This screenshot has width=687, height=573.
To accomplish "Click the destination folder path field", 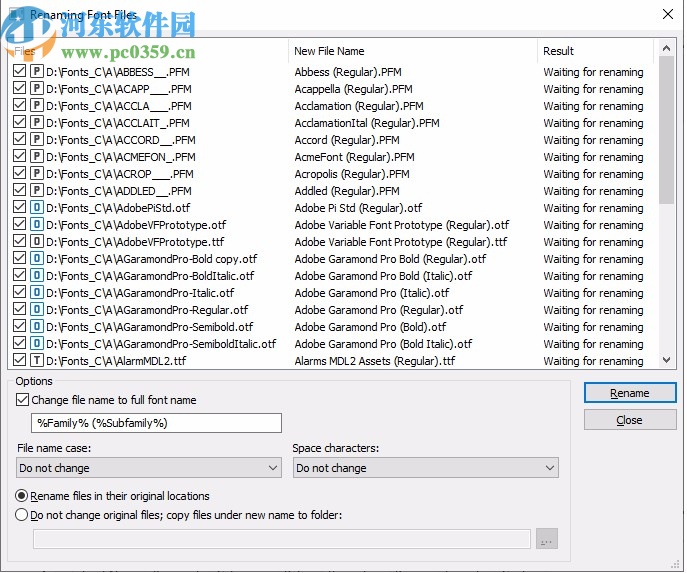I will tap(282, 538).
